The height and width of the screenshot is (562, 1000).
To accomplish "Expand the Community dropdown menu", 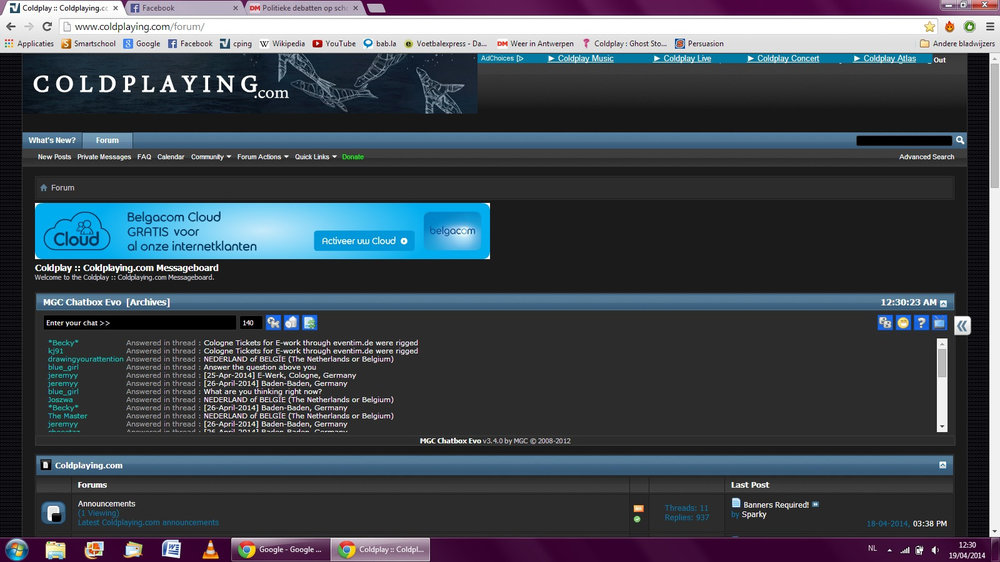I will coord(210,157).
